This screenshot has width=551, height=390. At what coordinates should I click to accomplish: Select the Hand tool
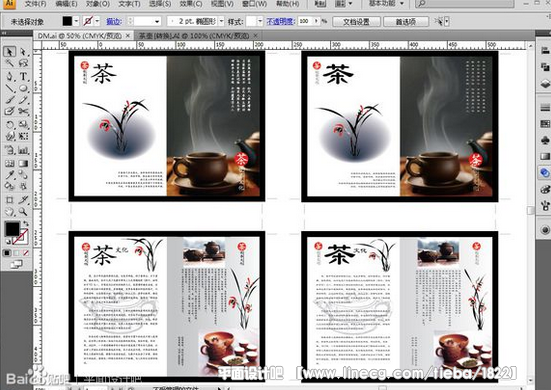click(x=9, y=212)
